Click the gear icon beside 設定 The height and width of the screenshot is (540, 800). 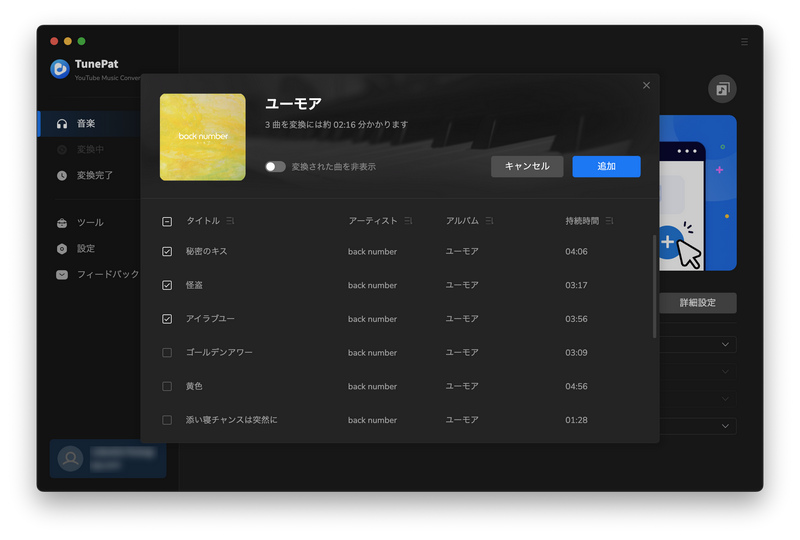pyautogui.click(x=62, y=249)
